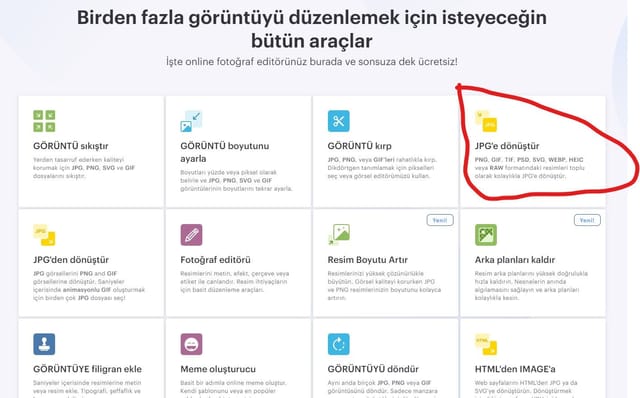This screenshot has height=398, width=640.
Task: Open the Meme oluşturucu title
Action: click(x=218, y=369)
